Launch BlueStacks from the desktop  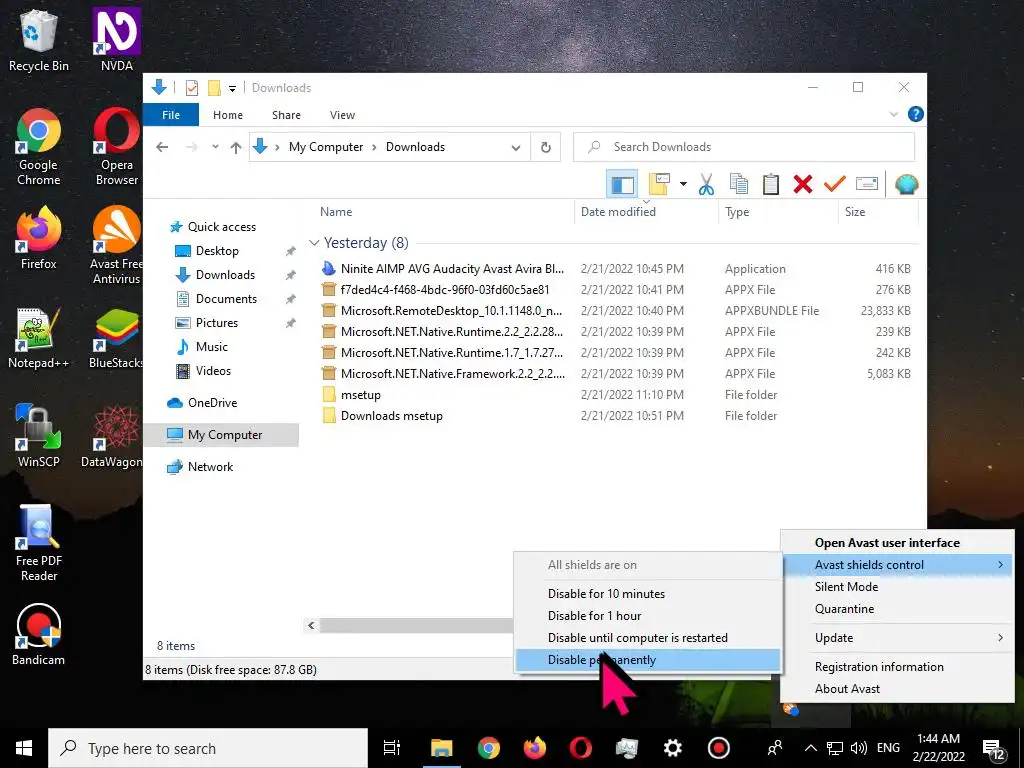pyautogui.click(x=116, y=338)
